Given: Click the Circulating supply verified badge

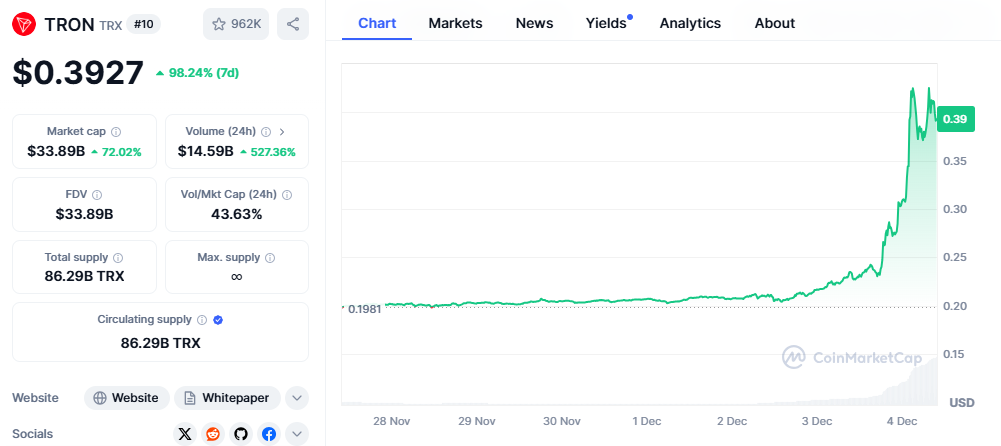Looking at the screenshot, I should [218, 320].
